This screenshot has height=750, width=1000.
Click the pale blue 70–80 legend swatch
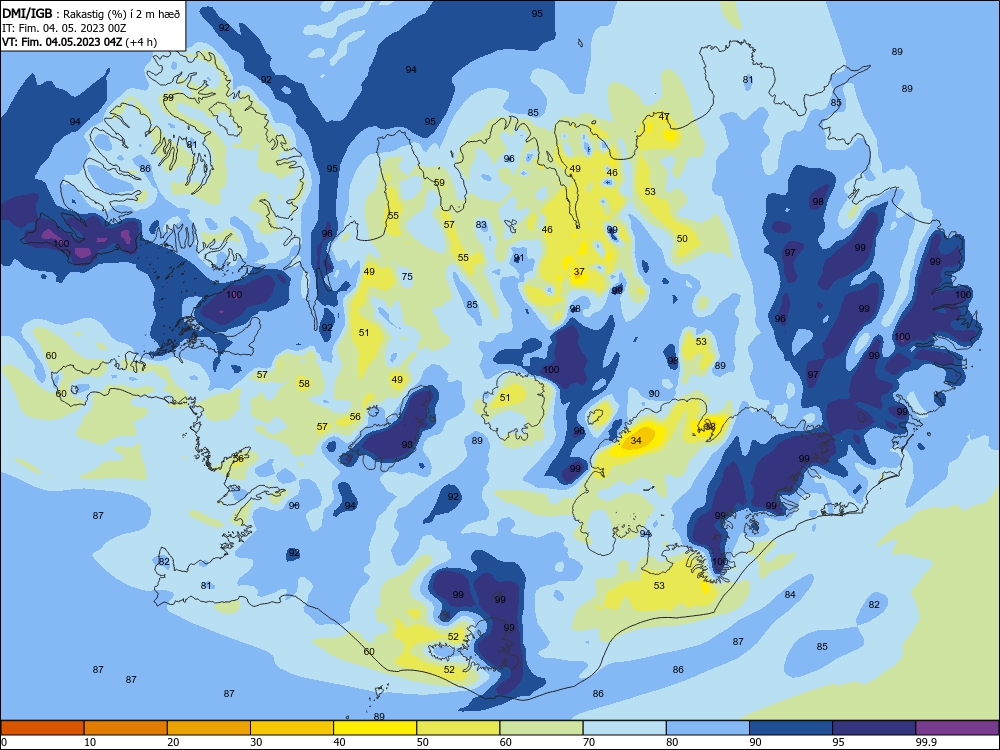pyautogui.click(x=624, y=728)
